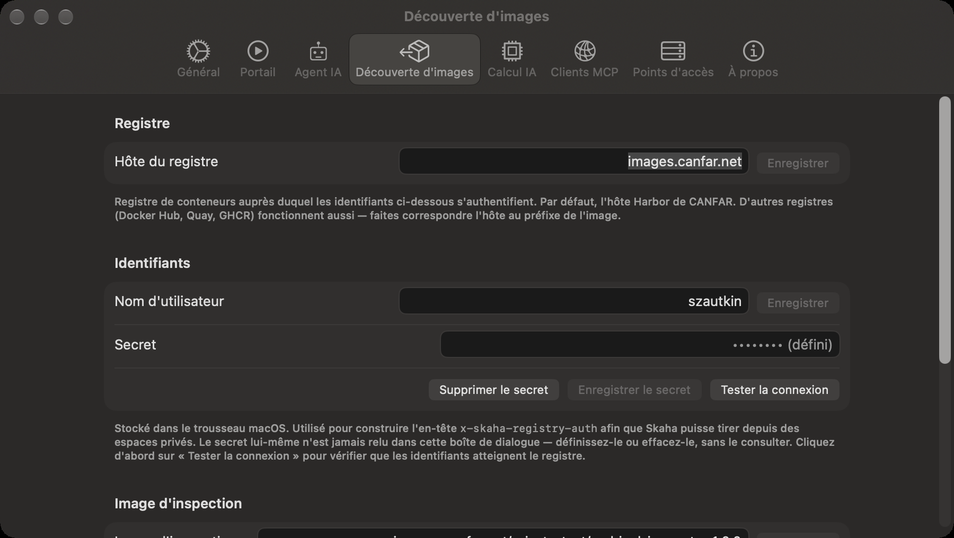Click the Identifiants section heading
954x538 pixels.
[152, 263]
